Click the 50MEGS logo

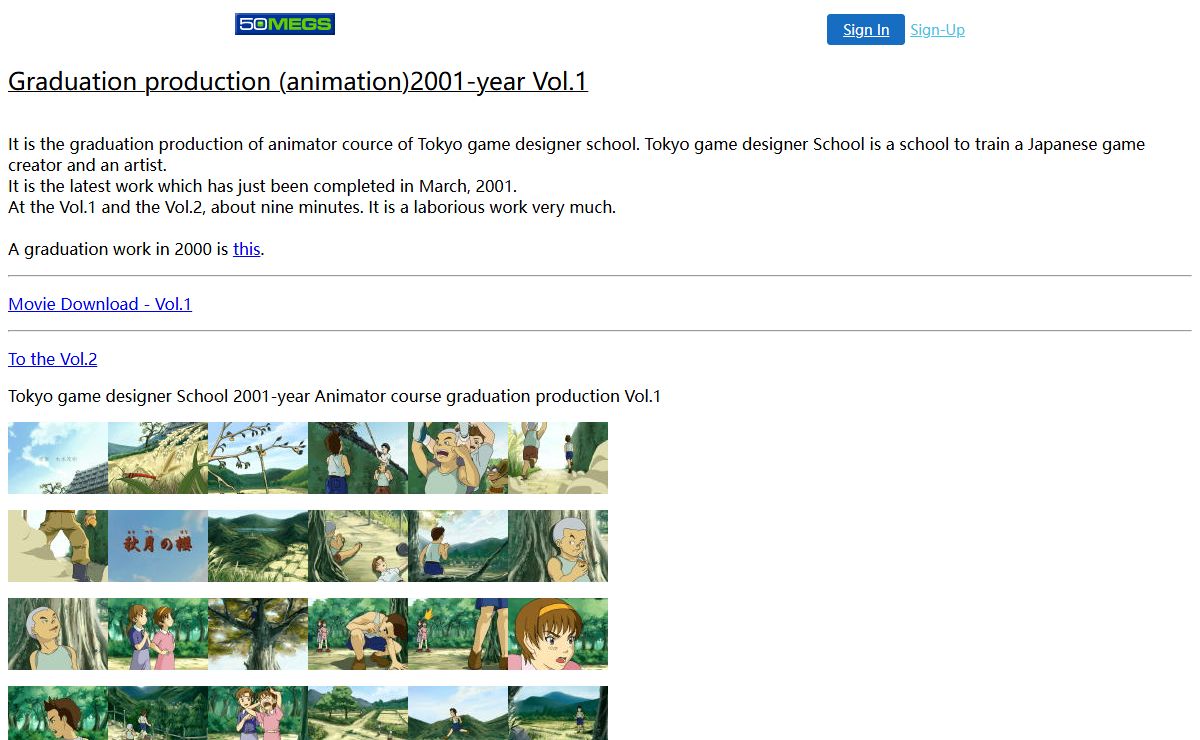point(285,24)
